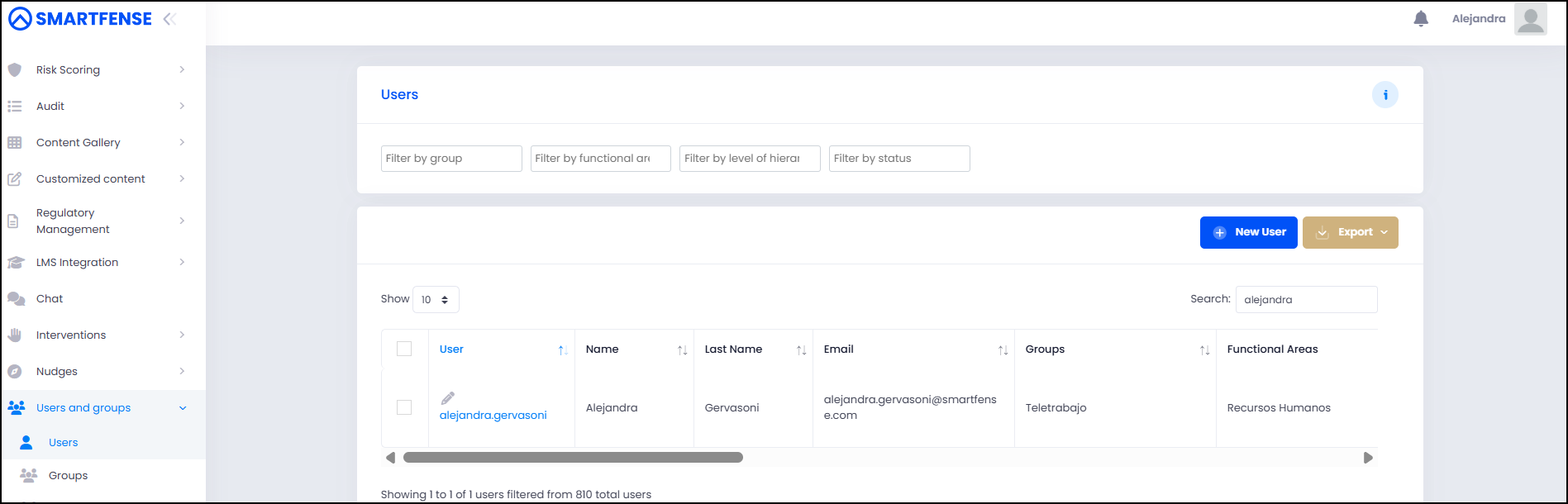Click the Search input field
Screen dimensions: 1568x504
click(x=1307, y=300)
